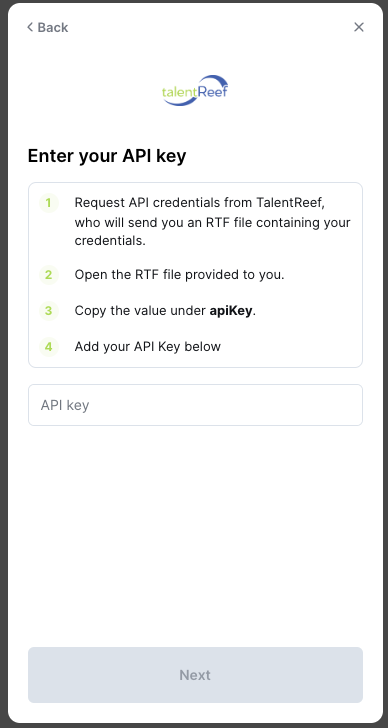This screenshot has height=728, width=388.
Task: Go back using the Back link
Action: pos(48,27)
